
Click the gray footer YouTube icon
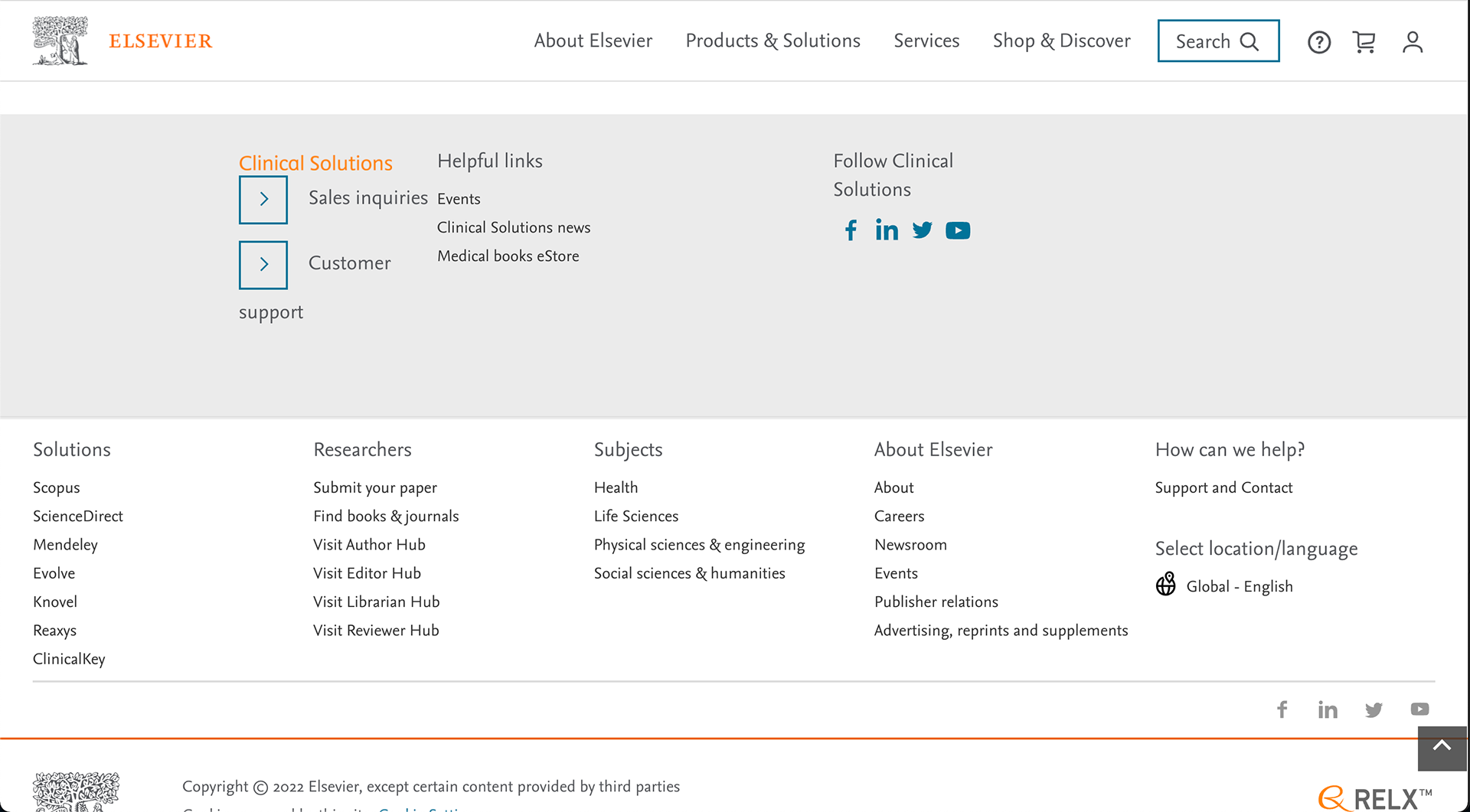(1419, 709)
